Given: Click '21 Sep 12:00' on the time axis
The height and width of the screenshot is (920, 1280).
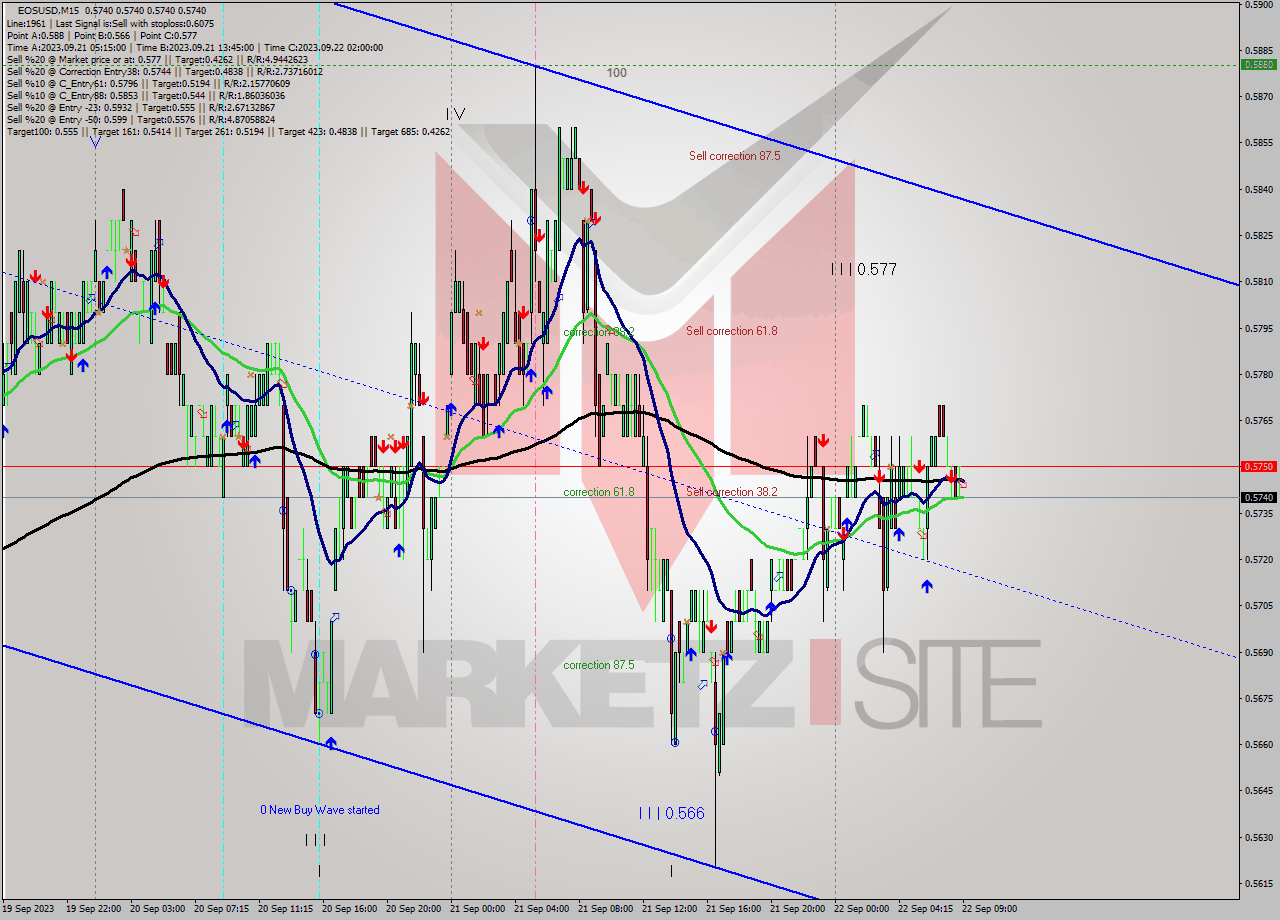Looking at the screenshot, I should pos(671,909).
